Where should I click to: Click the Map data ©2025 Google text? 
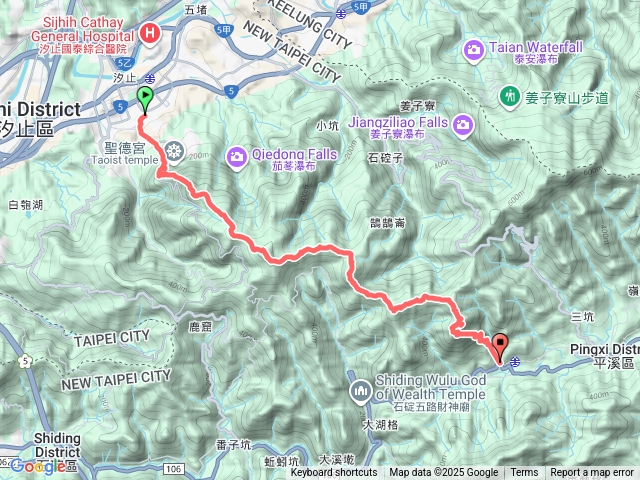pyautogui.click(x=443, y=473)
